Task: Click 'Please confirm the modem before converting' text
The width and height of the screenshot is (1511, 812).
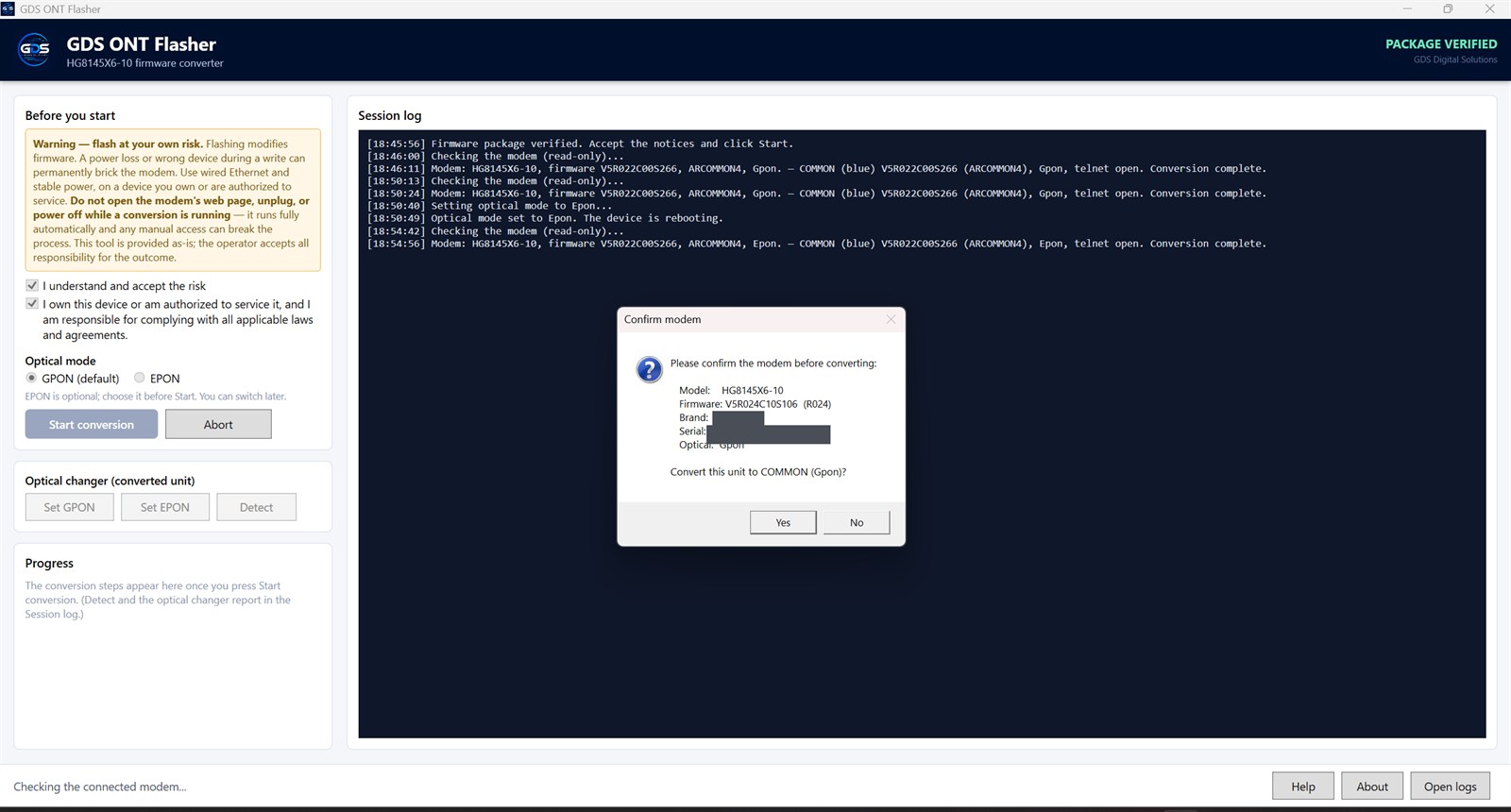Action: [x=773, y=364]
